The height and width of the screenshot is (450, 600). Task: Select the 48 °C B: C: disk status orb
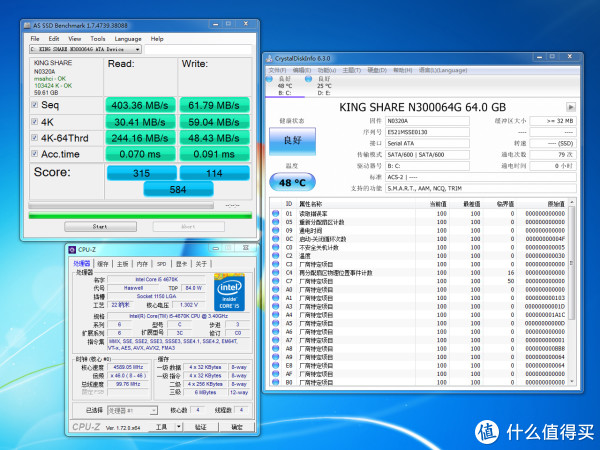tap(269, 79)
